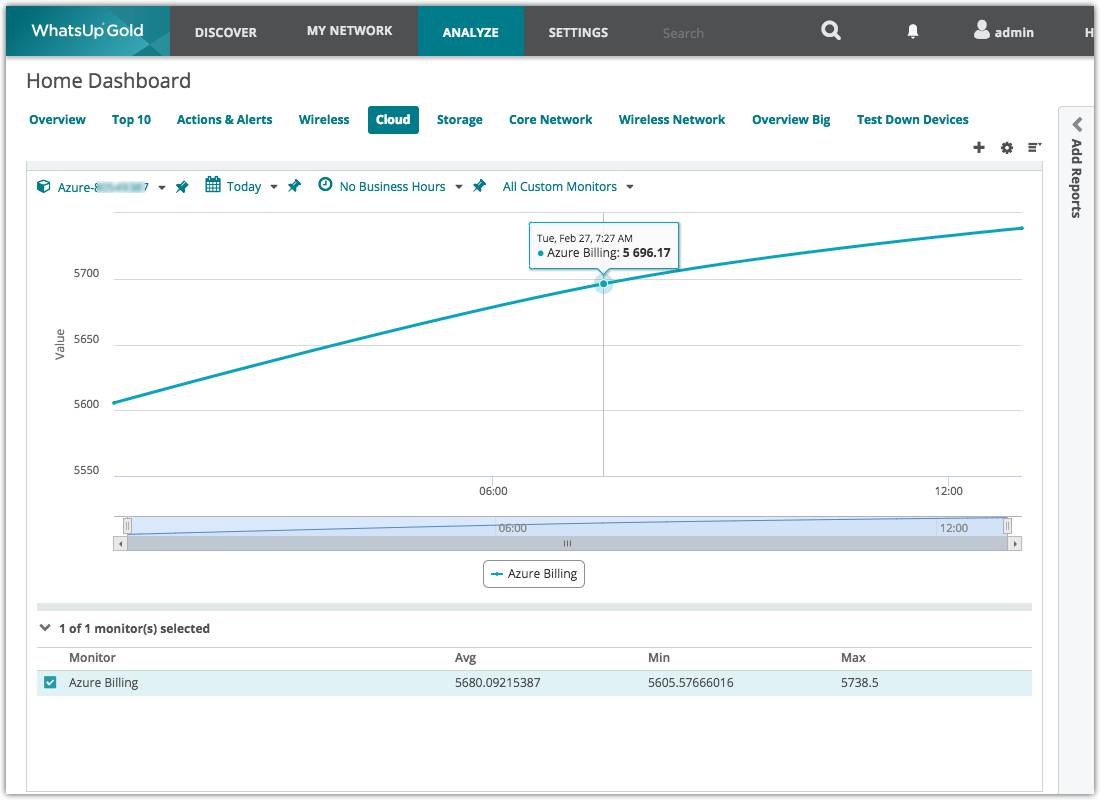Image resolution: width=1100 pixels, height=800 pixels.
Task: Toggle the Azure Billing series in the legend
Action: 533,573
